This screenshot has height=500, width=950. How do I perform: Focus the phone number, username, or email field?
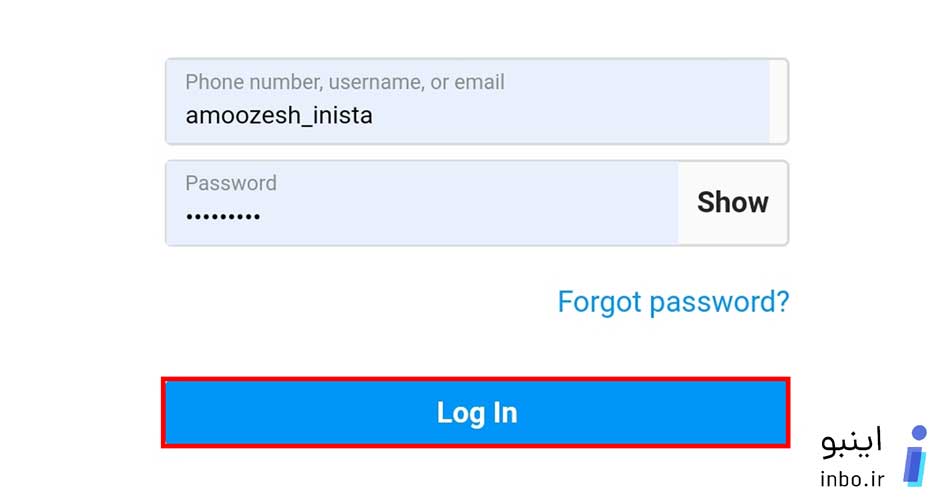coord(477,101)
